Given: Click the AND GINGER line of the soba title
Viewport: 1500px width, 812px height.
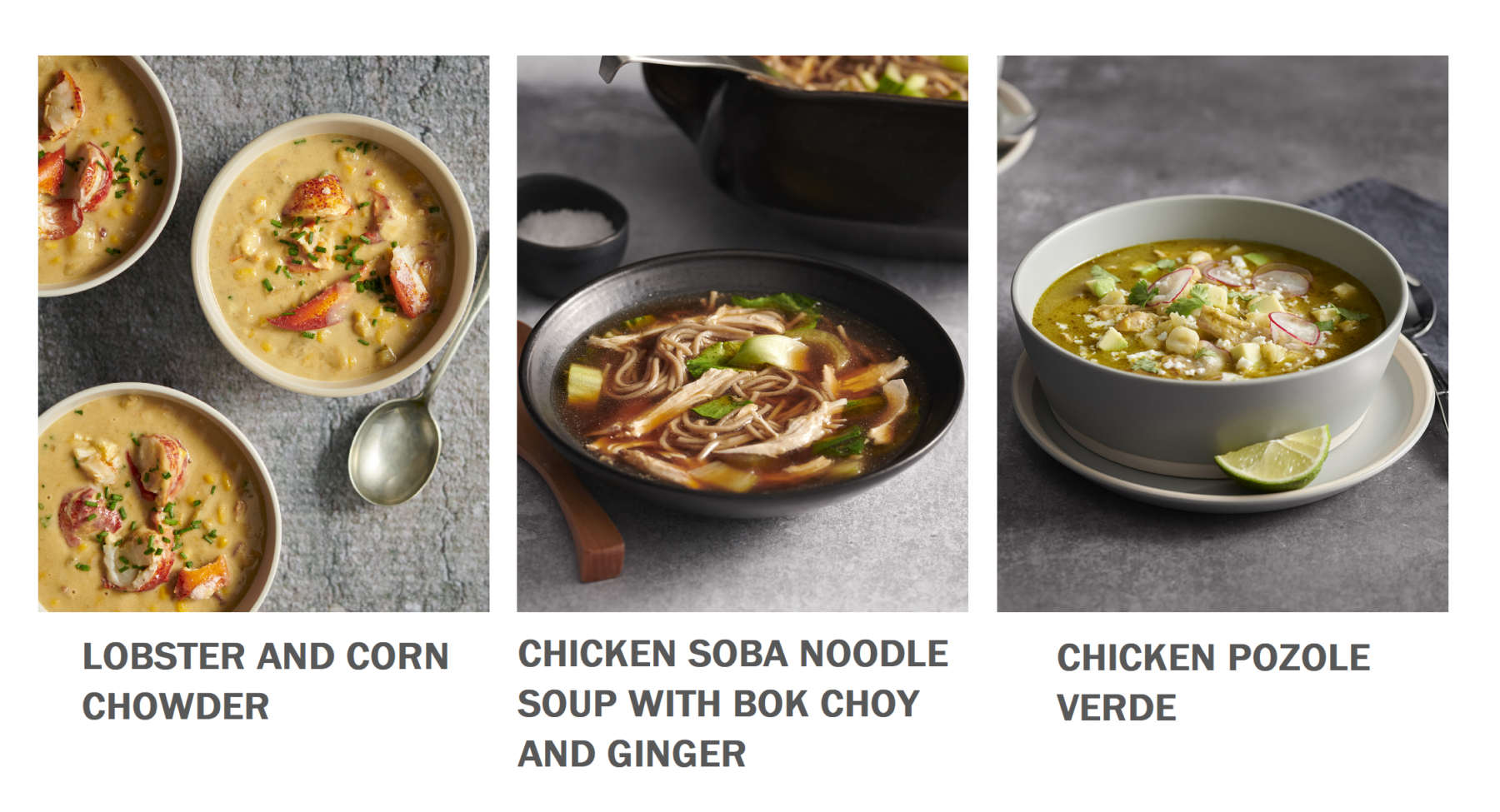Looking at the screenshot, I should (632, 754).
